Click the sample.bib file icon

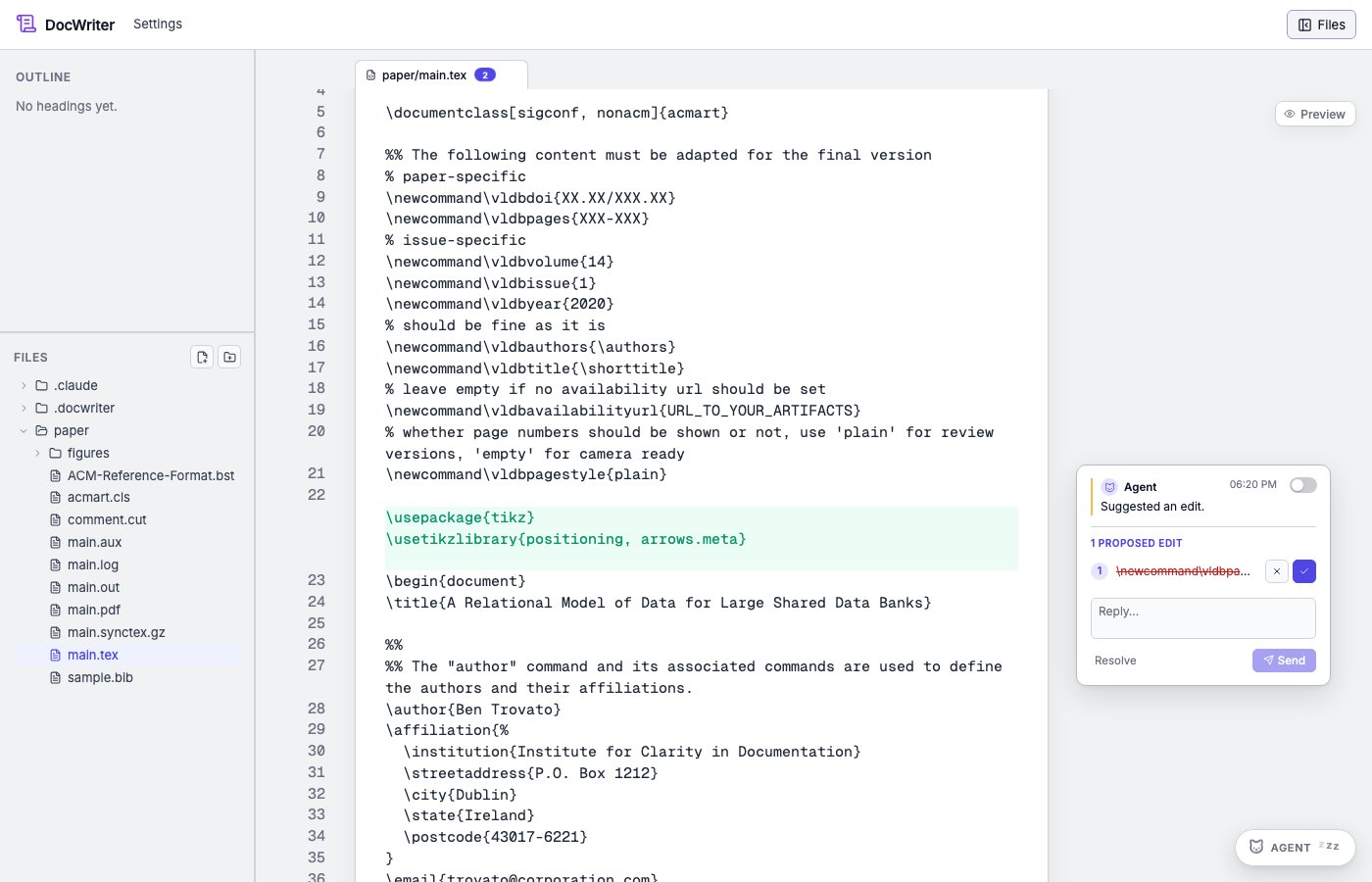56,677
